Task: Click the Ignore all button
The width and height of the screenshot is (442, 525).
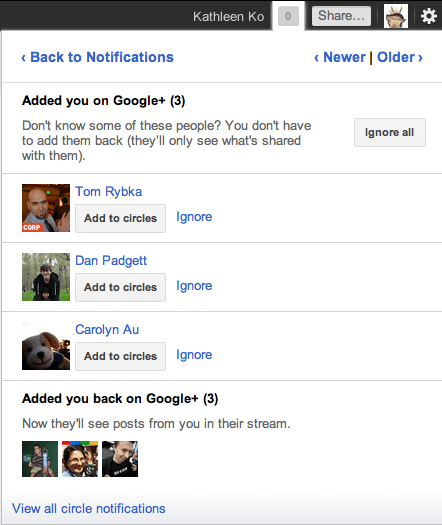Action: pos(390,132)
